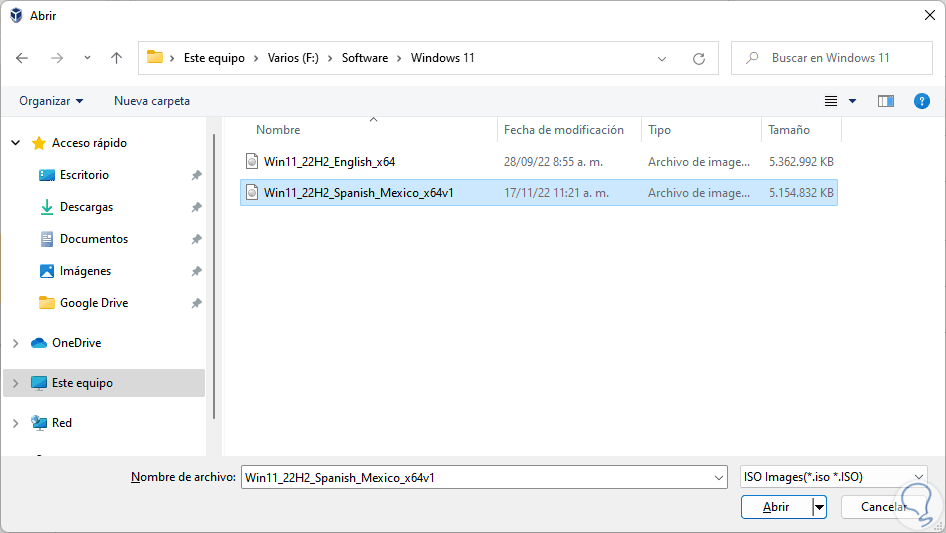Open Imágenes in the sidebar

[x=85, y=271]
